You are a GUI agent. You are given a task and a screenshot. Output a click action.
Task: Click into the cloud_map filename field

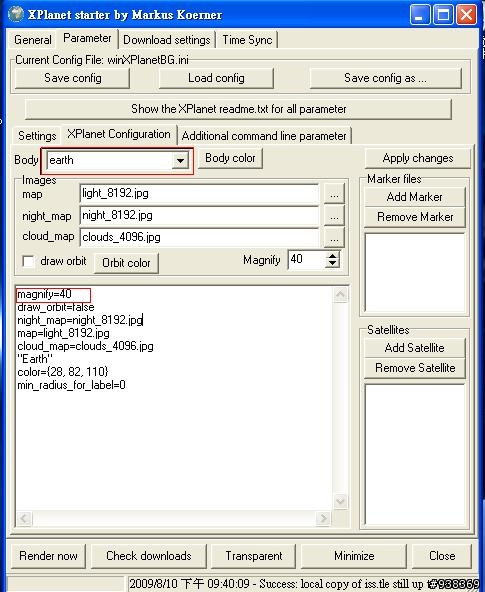click(x=199, y=237)
